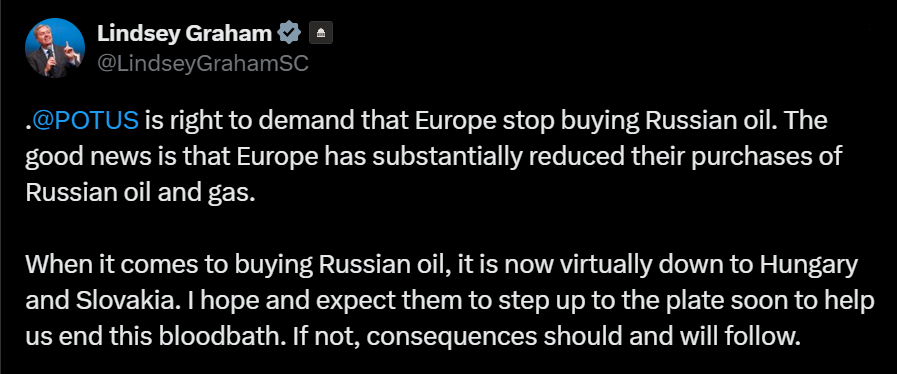Click the government account building badge
Image resolution: width=897 pixels, height=374 pixels.
click(321, 34)
